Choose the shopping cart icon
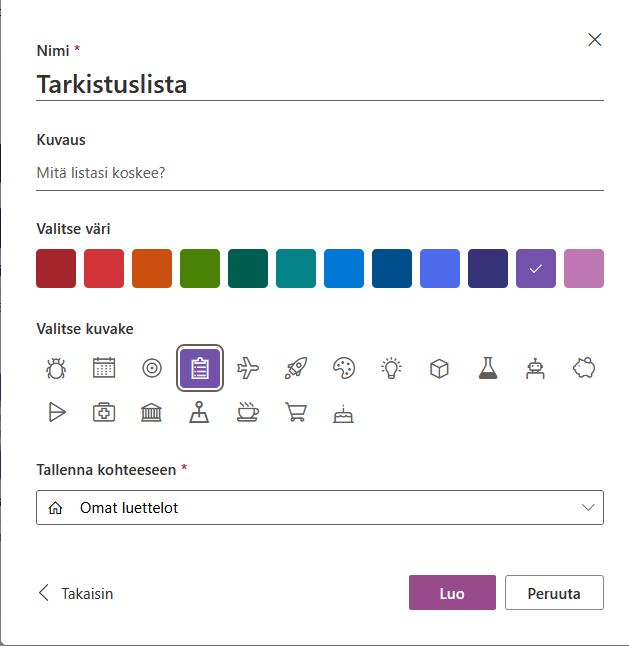The height and width of the screenshot is (646, 629). click(296, 412)
